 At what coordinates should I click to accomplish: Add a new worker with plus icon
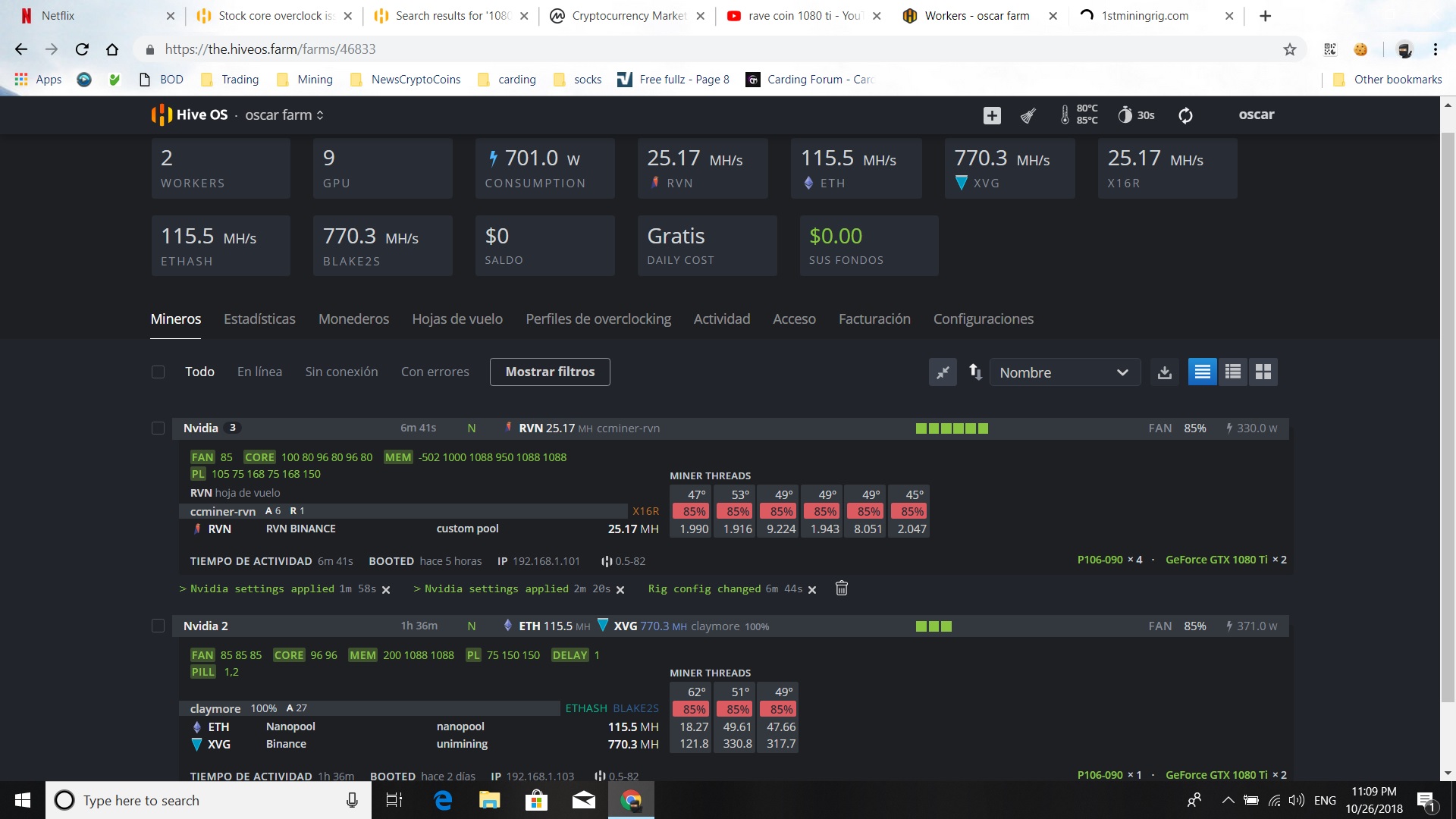coord(992,115)
